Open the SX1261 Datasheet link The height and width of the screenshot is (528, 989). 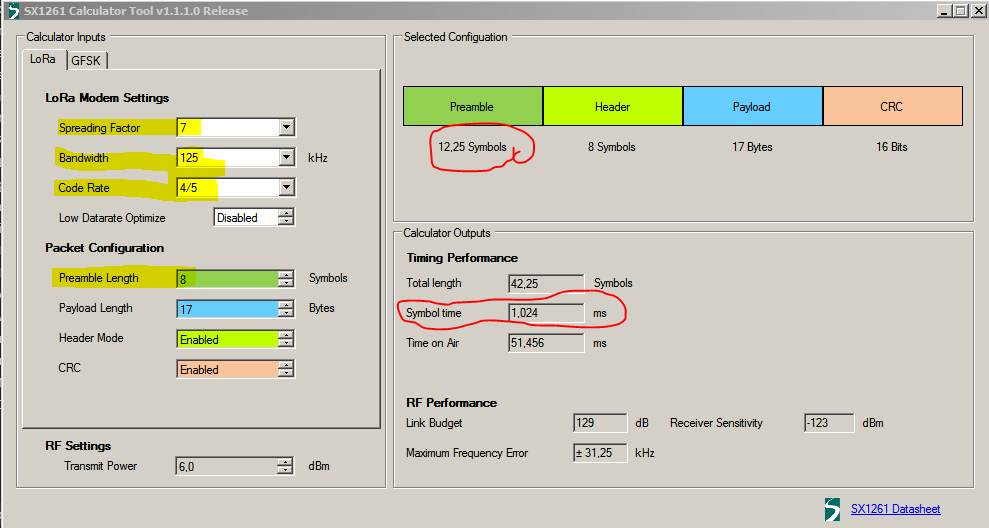[895, 509]
